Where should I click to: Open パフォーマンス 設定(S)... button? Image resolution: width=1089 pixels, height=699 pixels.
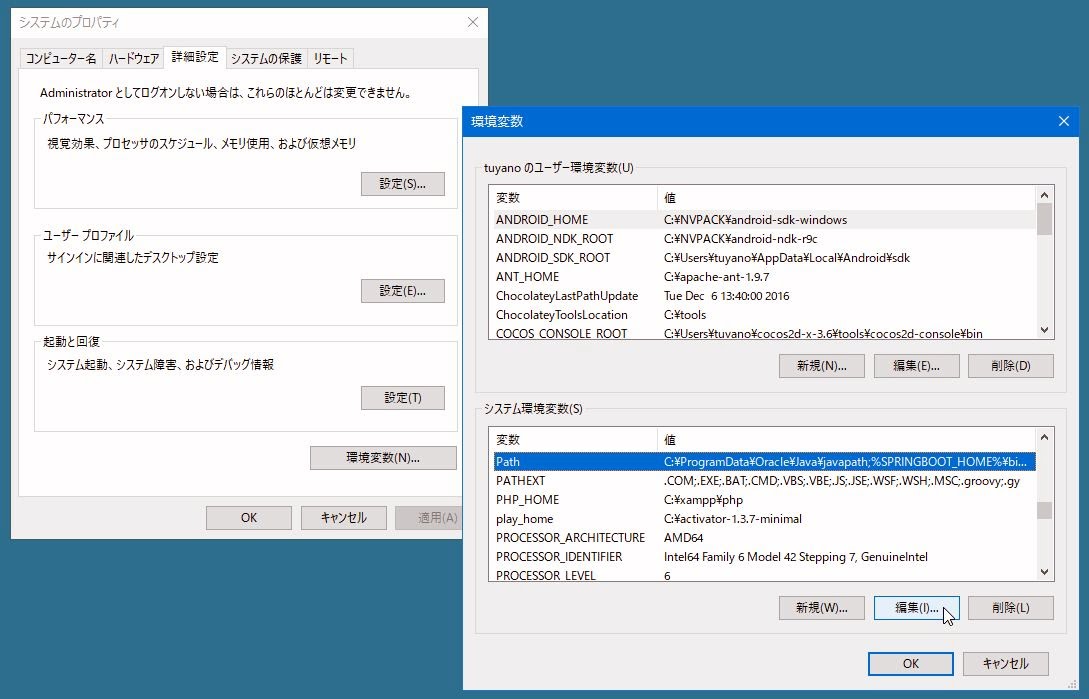click(x=402, y=184)
